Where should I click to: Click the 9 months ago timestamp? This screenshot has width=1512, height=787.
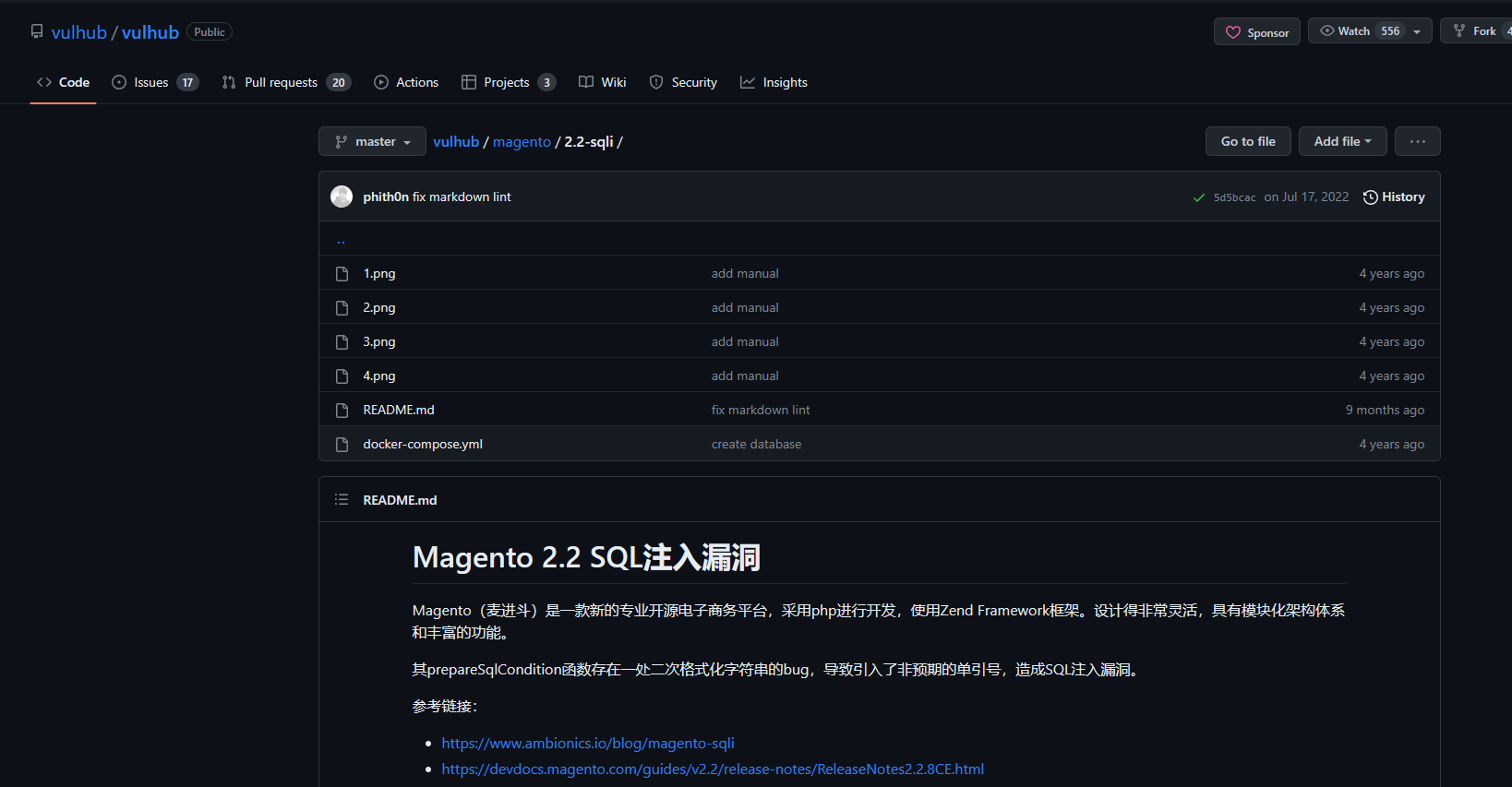pos(1385,411)
